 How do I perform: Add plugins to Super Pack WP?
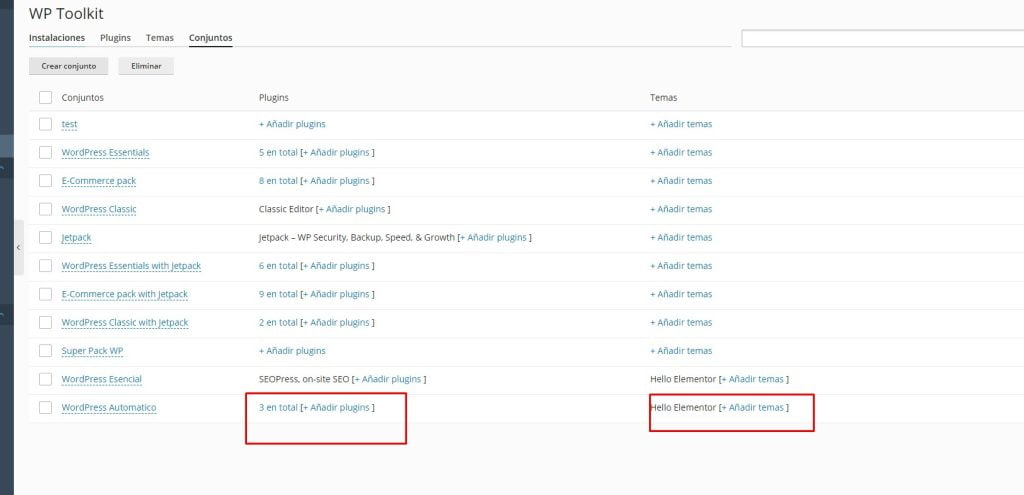pos(292,351)
